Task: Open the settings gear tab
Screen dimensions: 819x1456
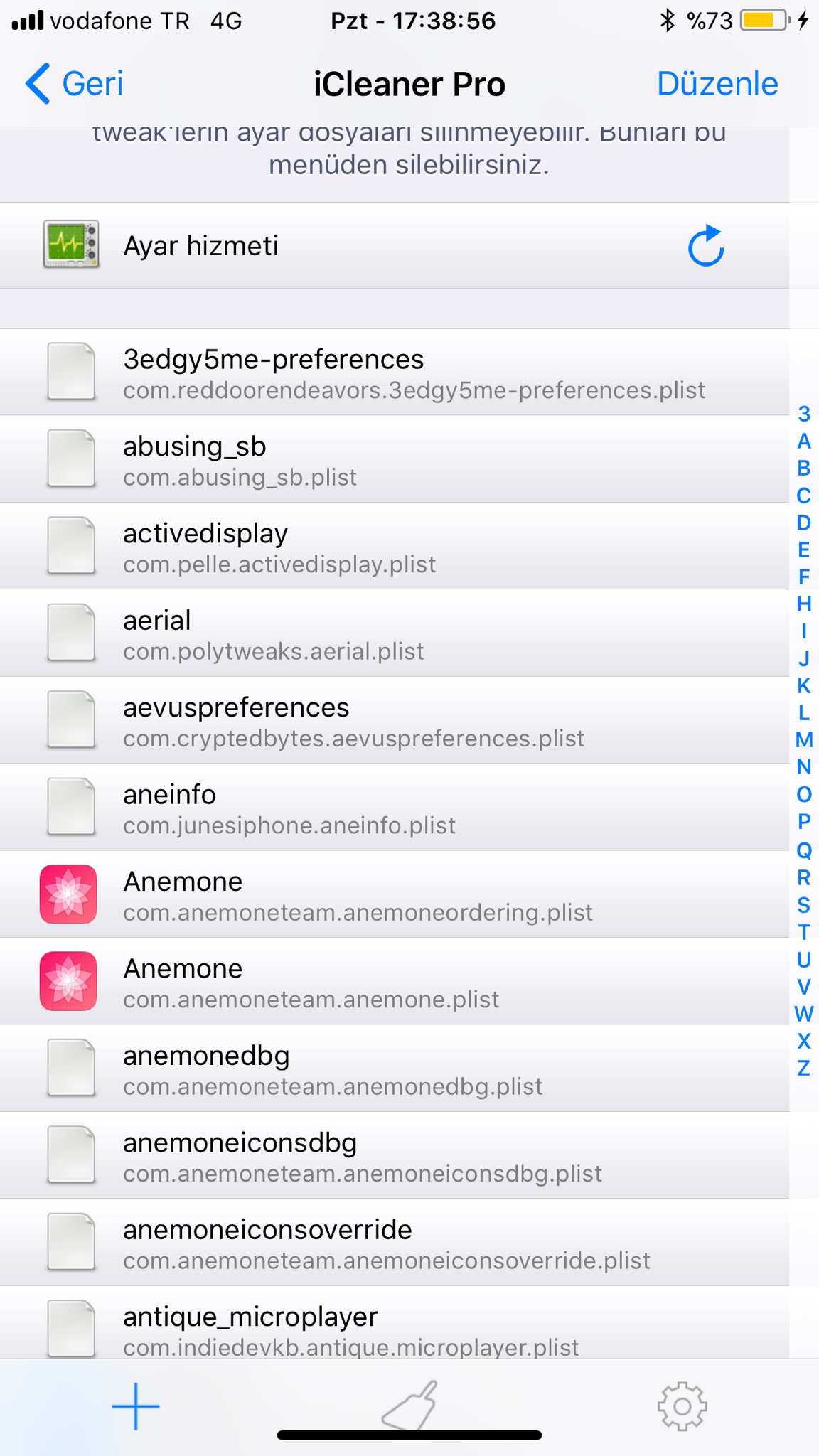Action: tap(682, 1406)
